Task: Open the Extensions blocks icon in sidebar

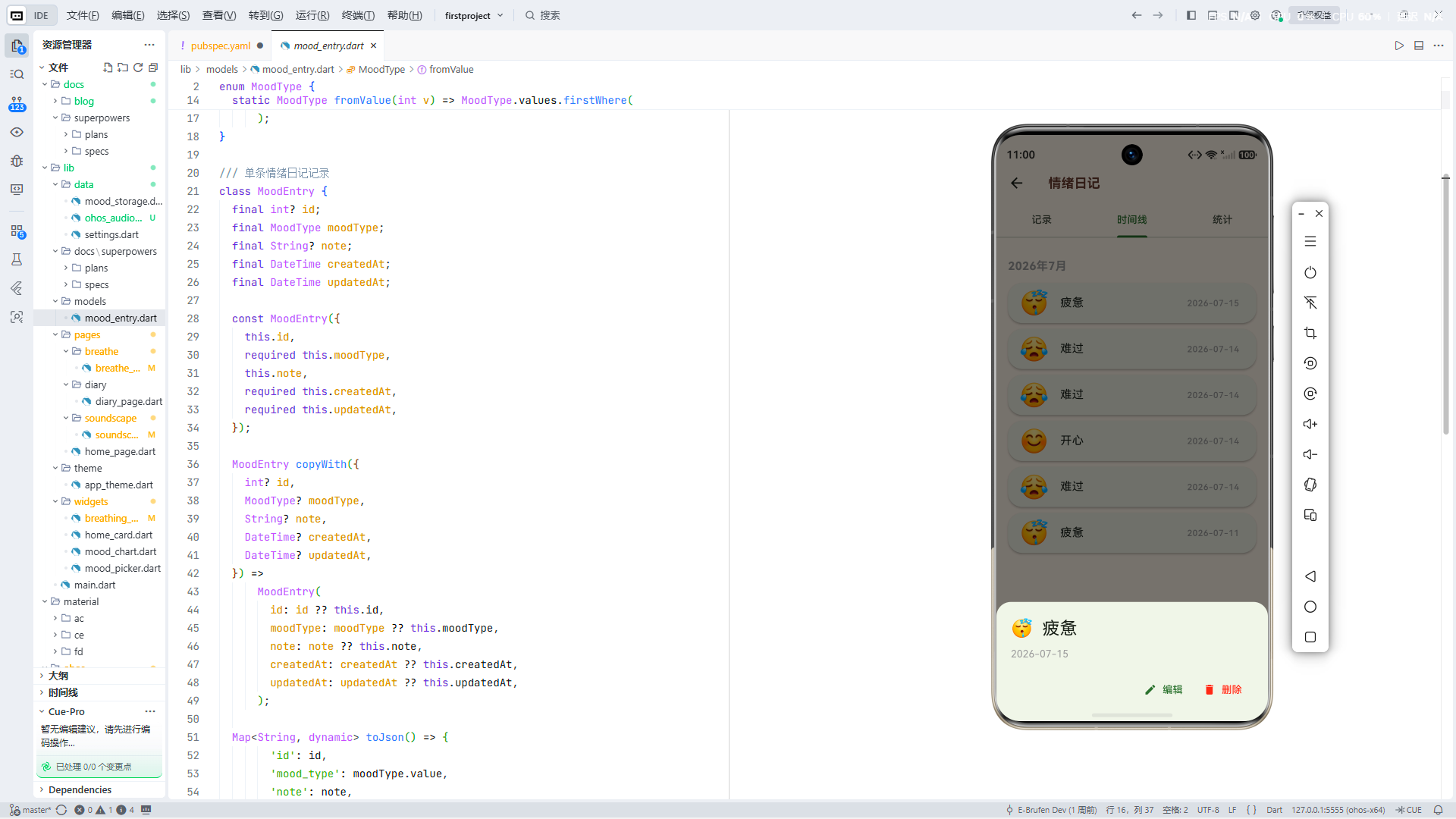Action: pyautogui.click(x=17, y=231)
